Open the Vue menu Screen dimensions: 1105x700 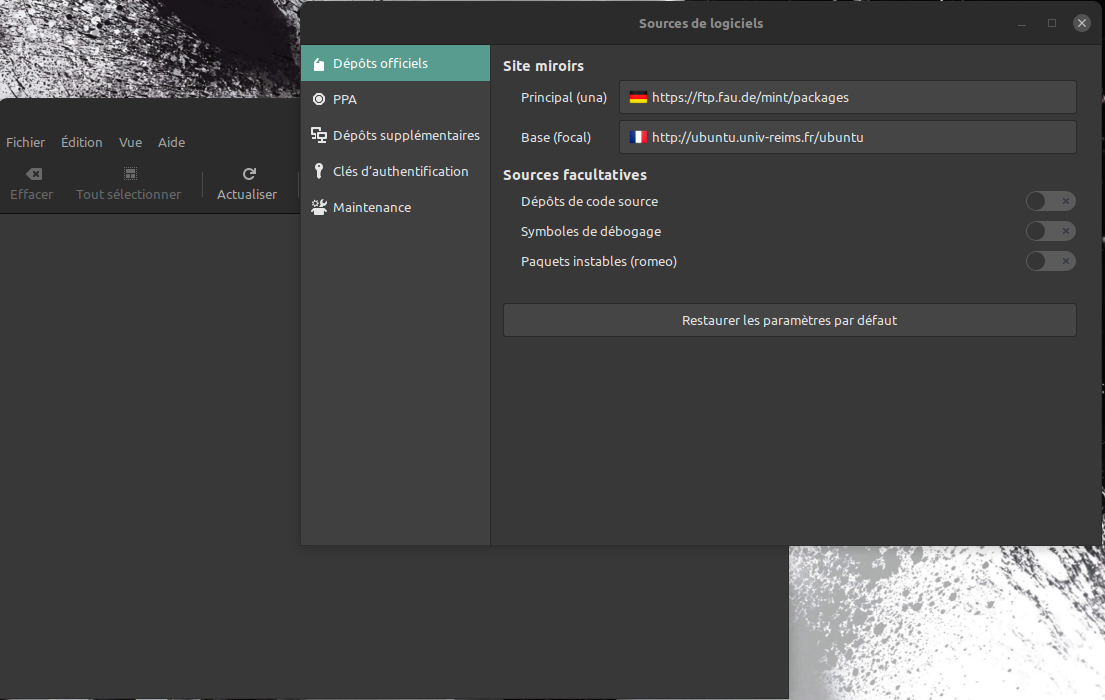[x=130, y=142]
